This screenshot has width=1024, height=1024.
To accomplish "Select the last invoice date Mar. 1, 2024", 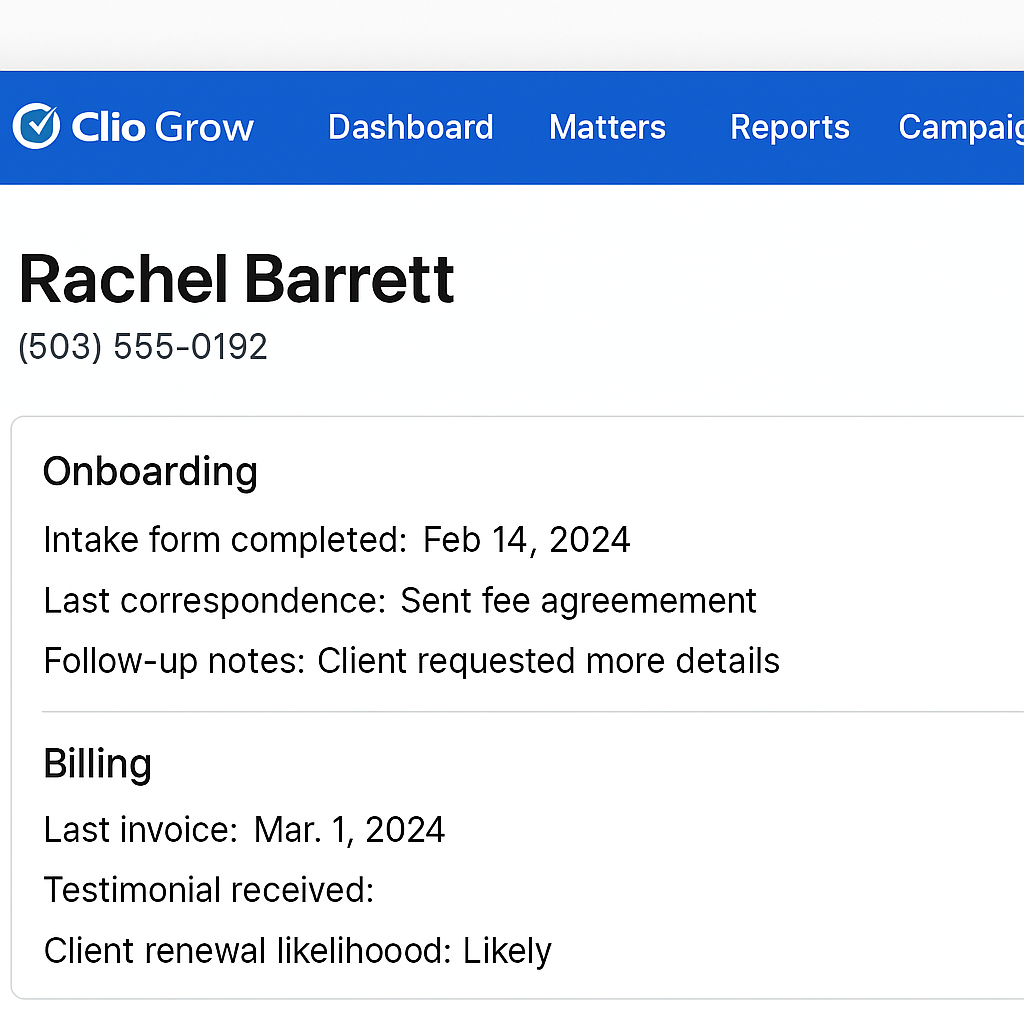I will click(x=348, y=829).
